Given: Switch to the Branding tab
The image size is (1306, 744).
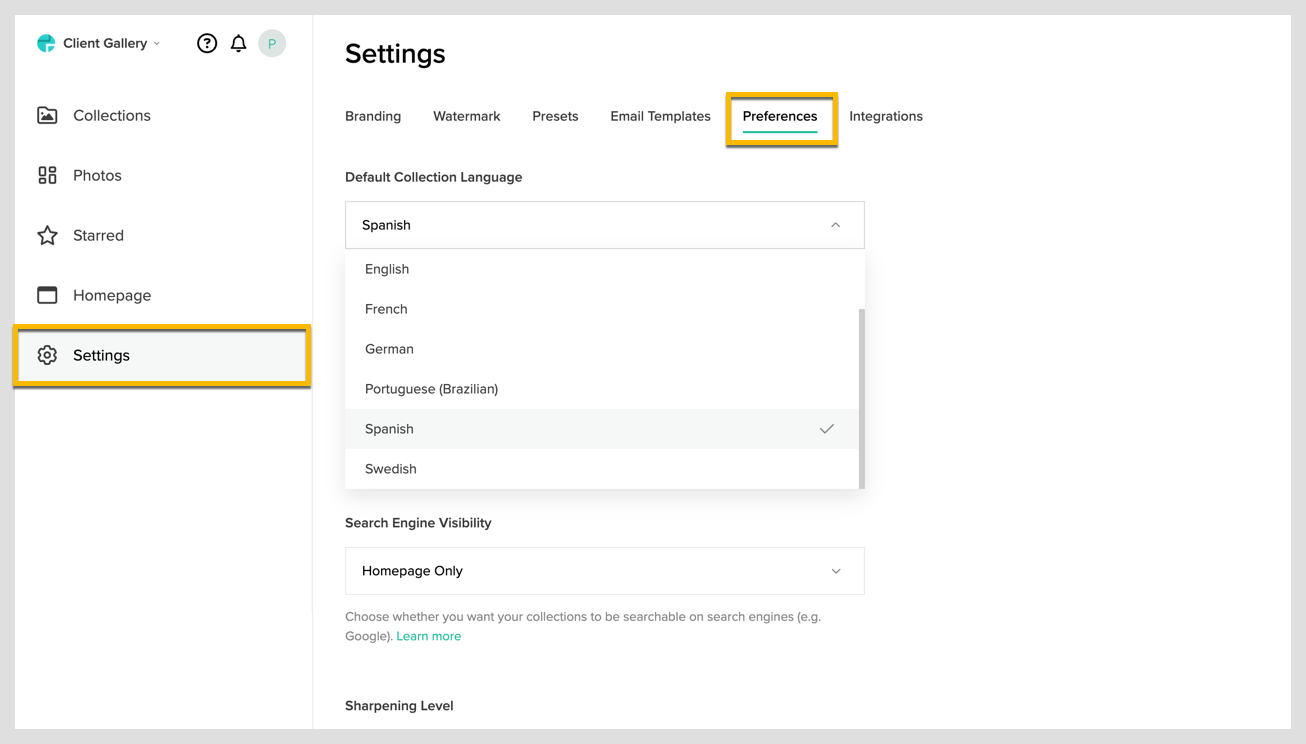Looking at the screenshot, I should pos(373,116).
